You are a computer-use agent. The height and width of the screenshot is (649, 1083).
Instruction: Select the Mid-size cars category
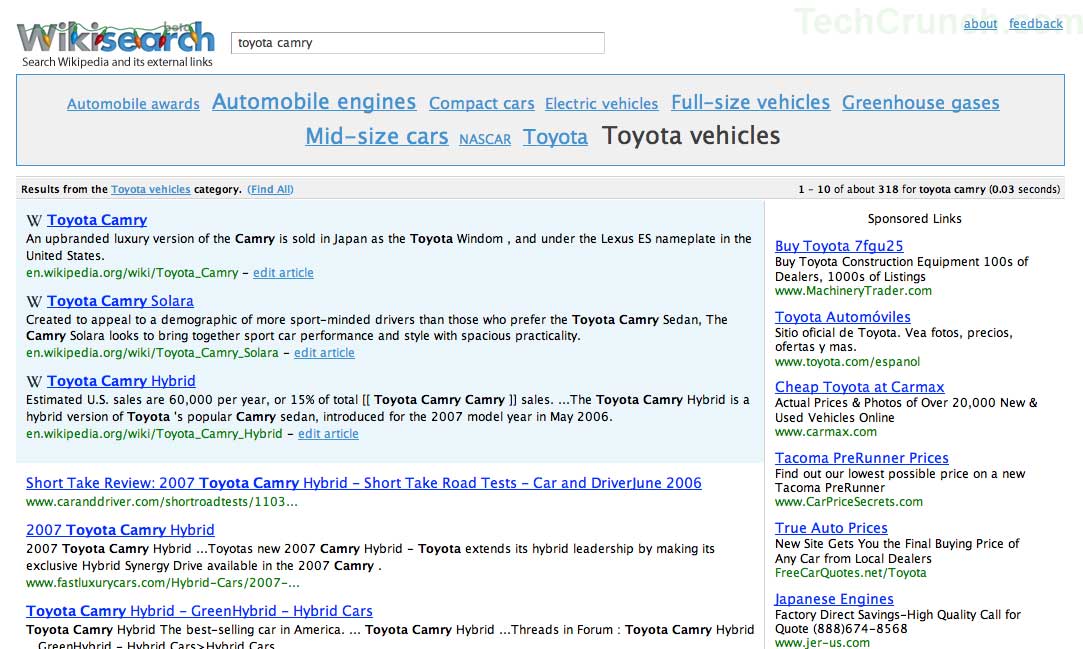click(377, 136)
